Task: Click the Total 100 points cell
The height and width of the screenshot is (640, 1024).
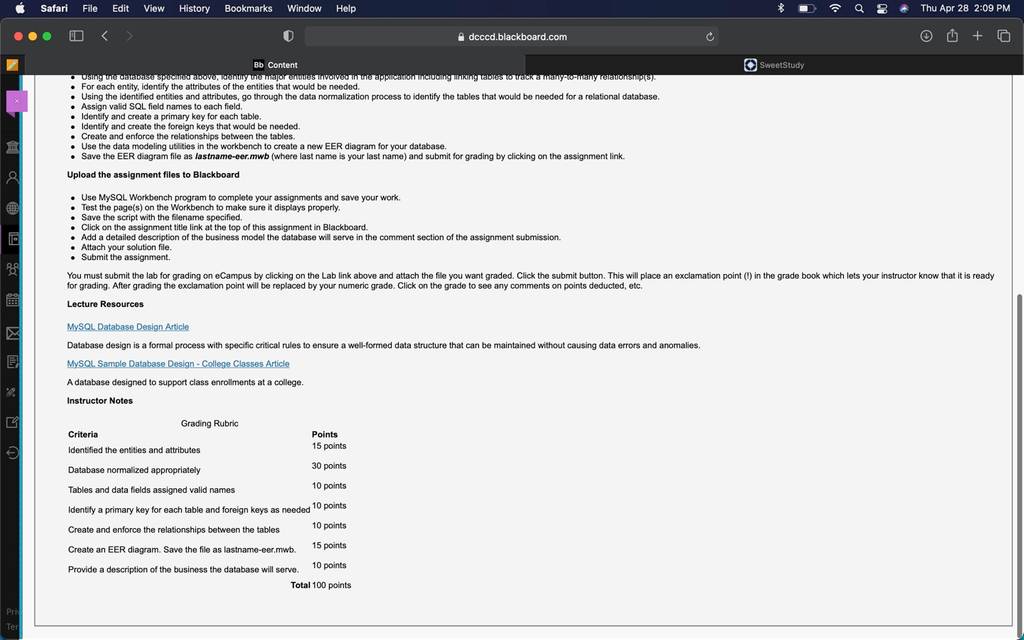Action: 321,585
